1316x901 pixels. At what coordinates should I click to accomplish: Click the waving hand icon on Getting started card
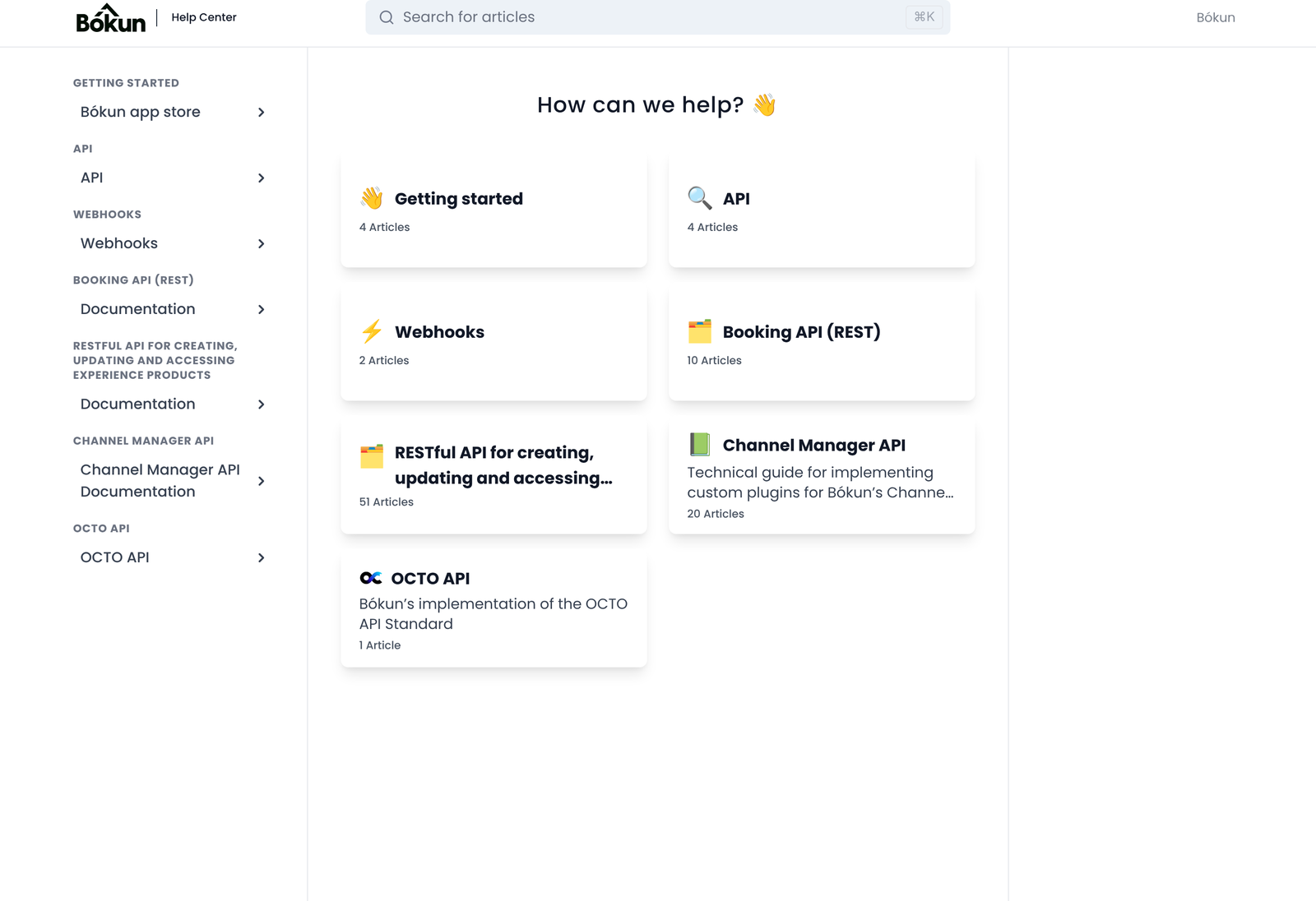pos(372,198)
